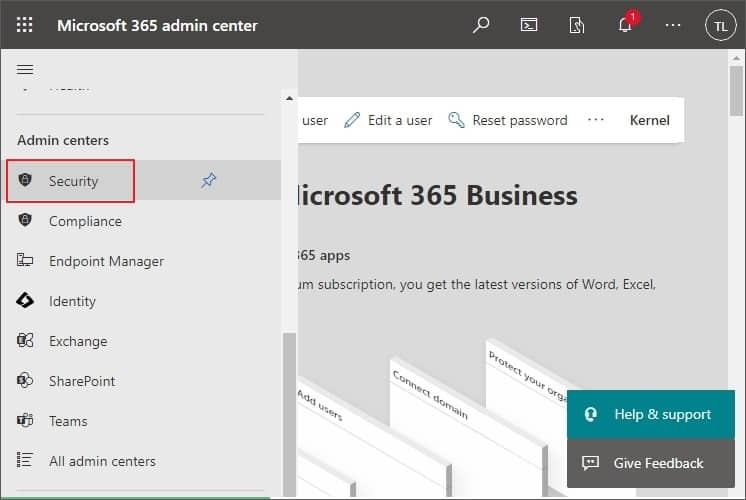This screenshot has width=746, height=500.
Task: Click the Reset password key icon
Action: click(456, 120)
